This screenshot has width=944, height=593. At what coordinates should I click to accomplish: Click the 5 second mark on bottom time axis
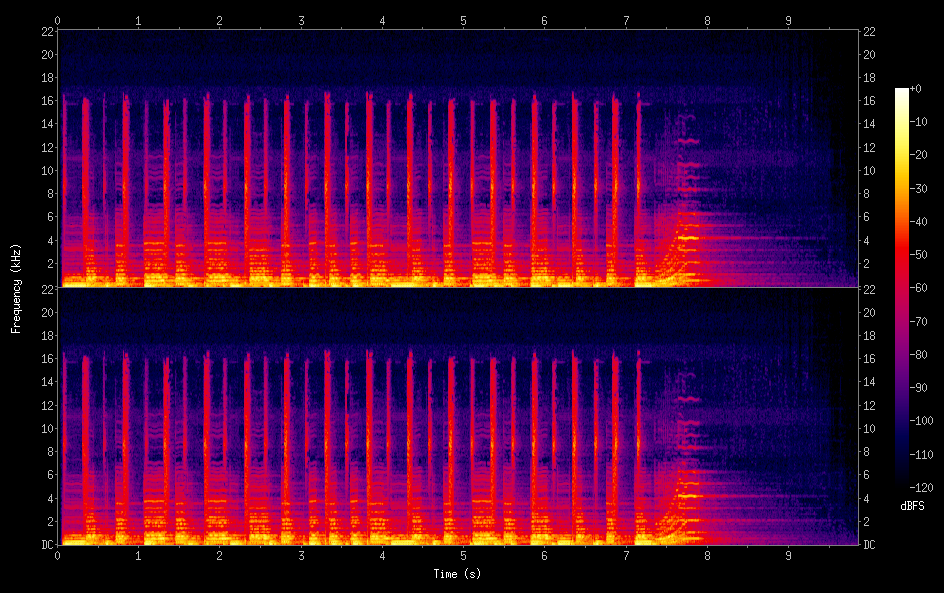463,554
